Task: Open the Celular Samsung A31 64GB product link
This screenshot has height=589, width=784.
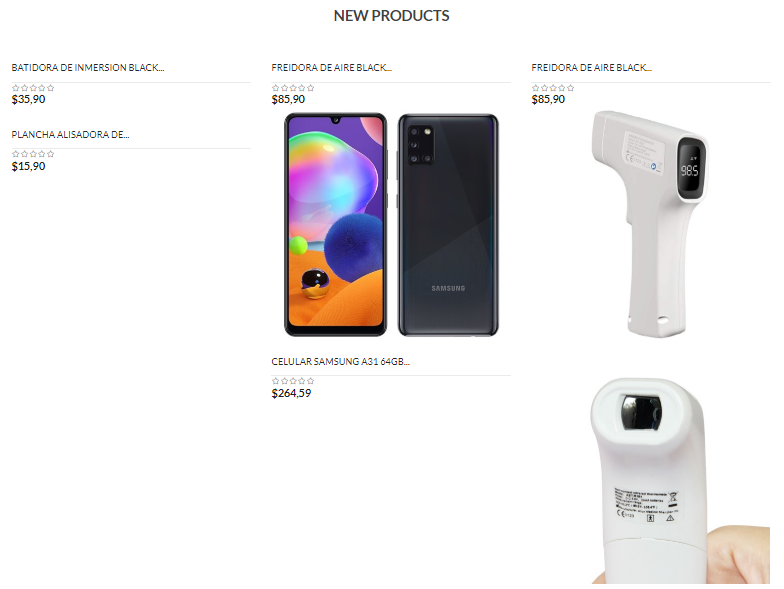Action: click(x=340, y=362)
